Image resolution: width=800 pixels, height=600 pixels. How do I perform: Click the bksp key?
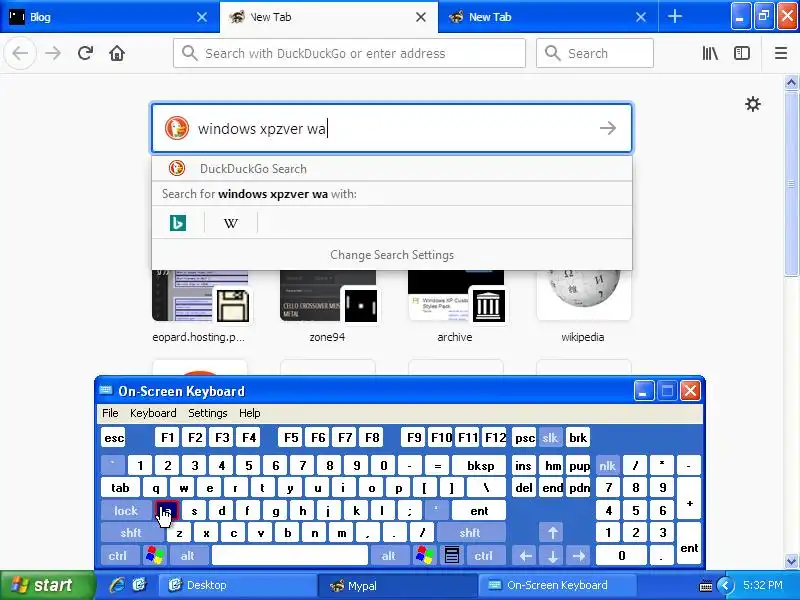(480, 465)
